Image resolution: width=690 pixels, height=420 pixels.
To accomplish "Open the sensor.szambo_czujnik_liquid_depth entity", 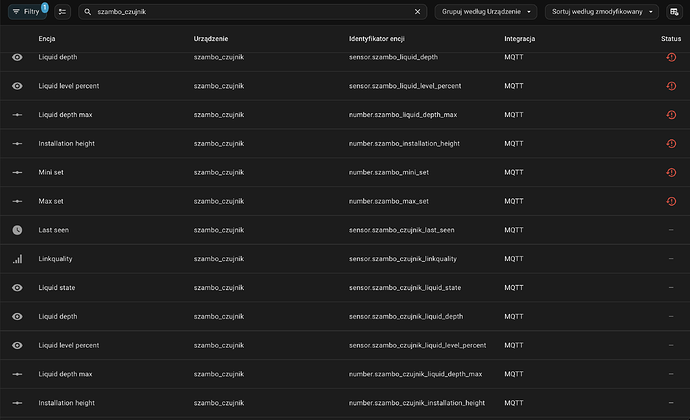I will (405, 316).
